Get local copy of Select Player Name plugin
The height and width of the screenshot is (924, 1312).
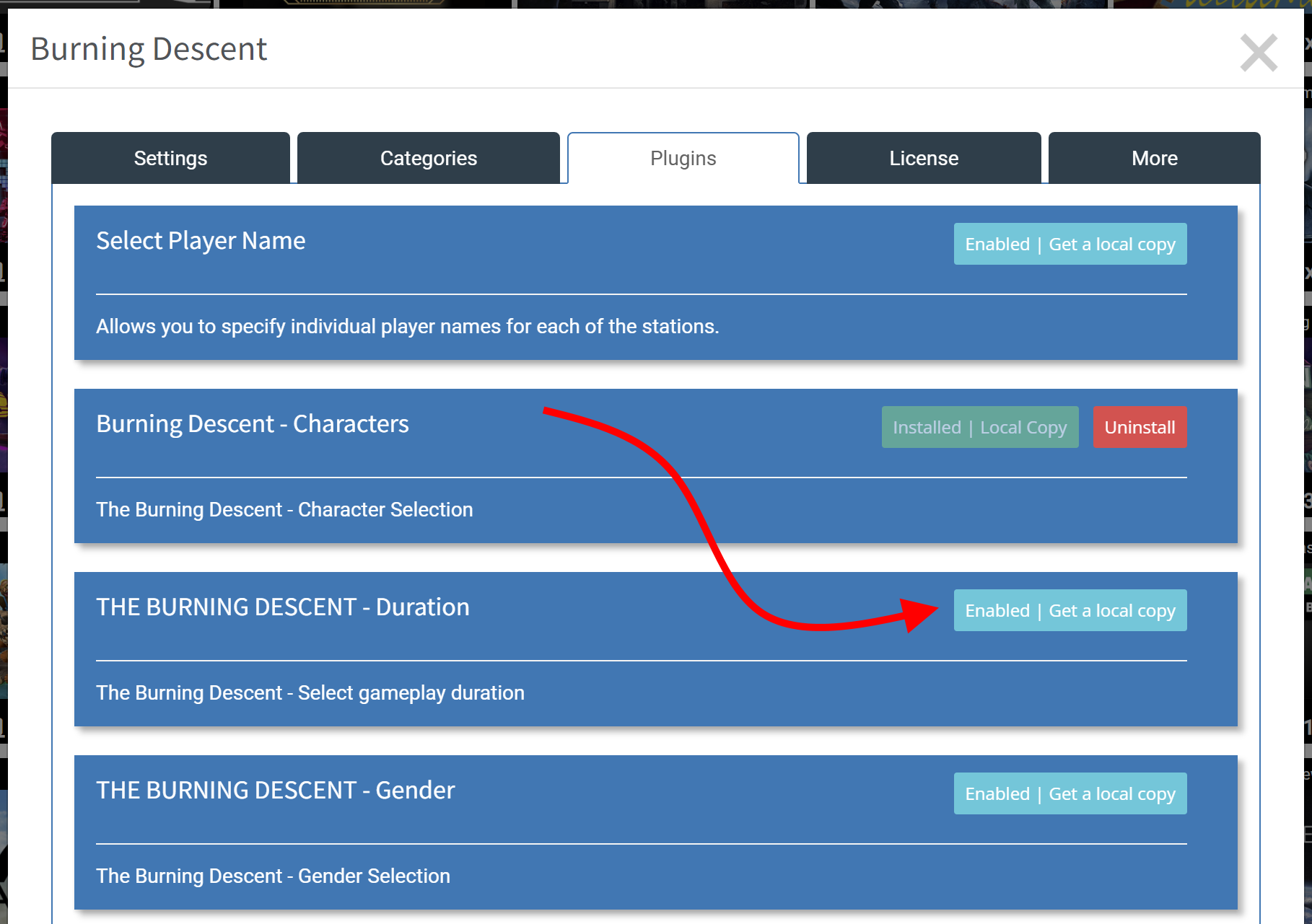click(x=1070, y=244)
